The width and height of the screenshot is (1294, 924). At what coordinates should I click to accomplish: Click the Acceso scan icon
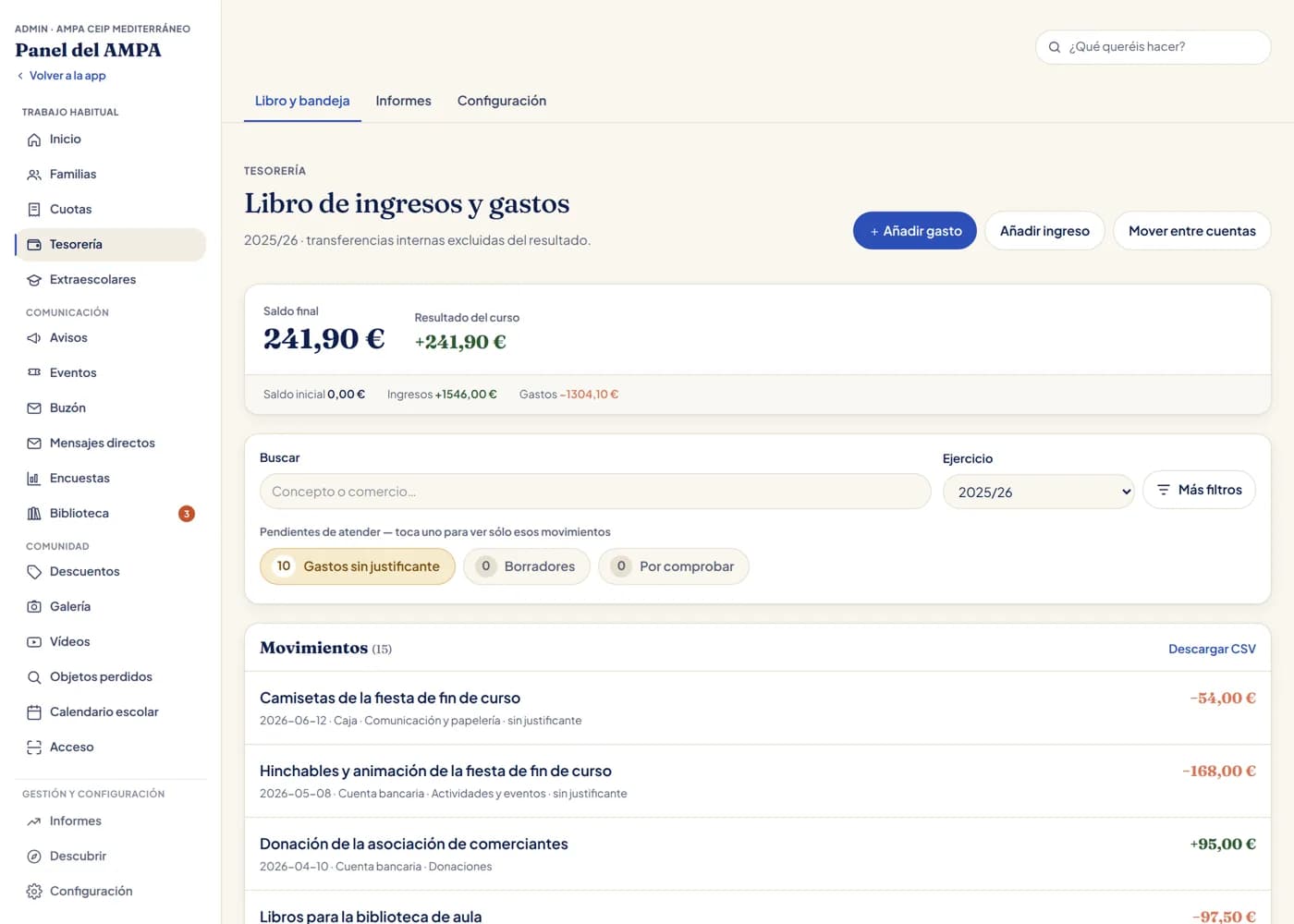[x=34, y=748]
